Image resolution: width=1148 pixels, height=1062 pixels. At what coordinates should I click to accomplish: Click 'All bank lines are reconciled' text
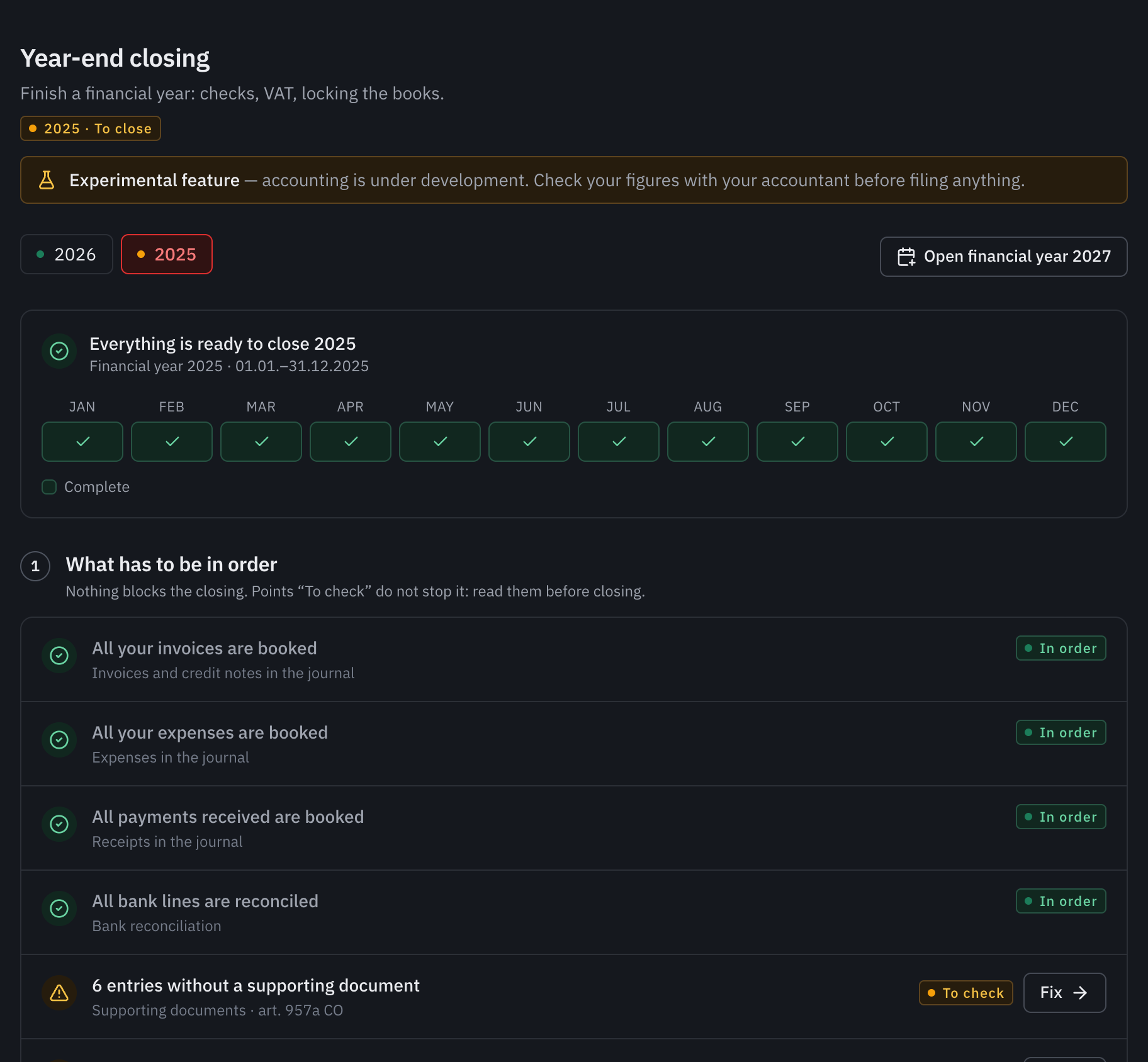pyautogui.click(x=205, y=901)
